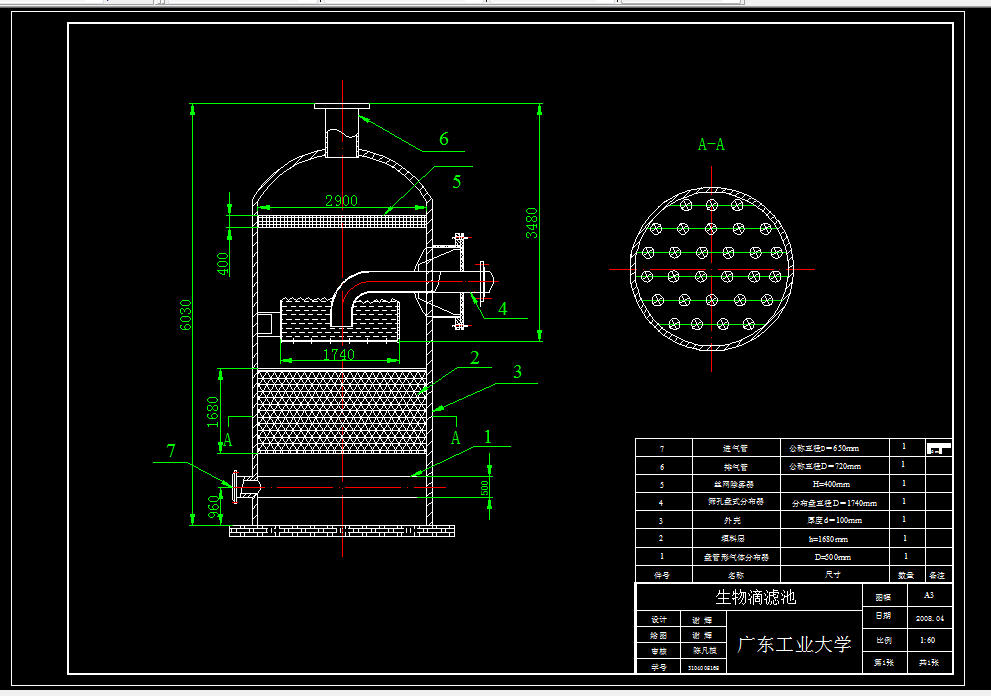The height and width of the screenshot is (696, 991).
Task: Select callout number 7 by inlet flange
Action: coord(171,451)
